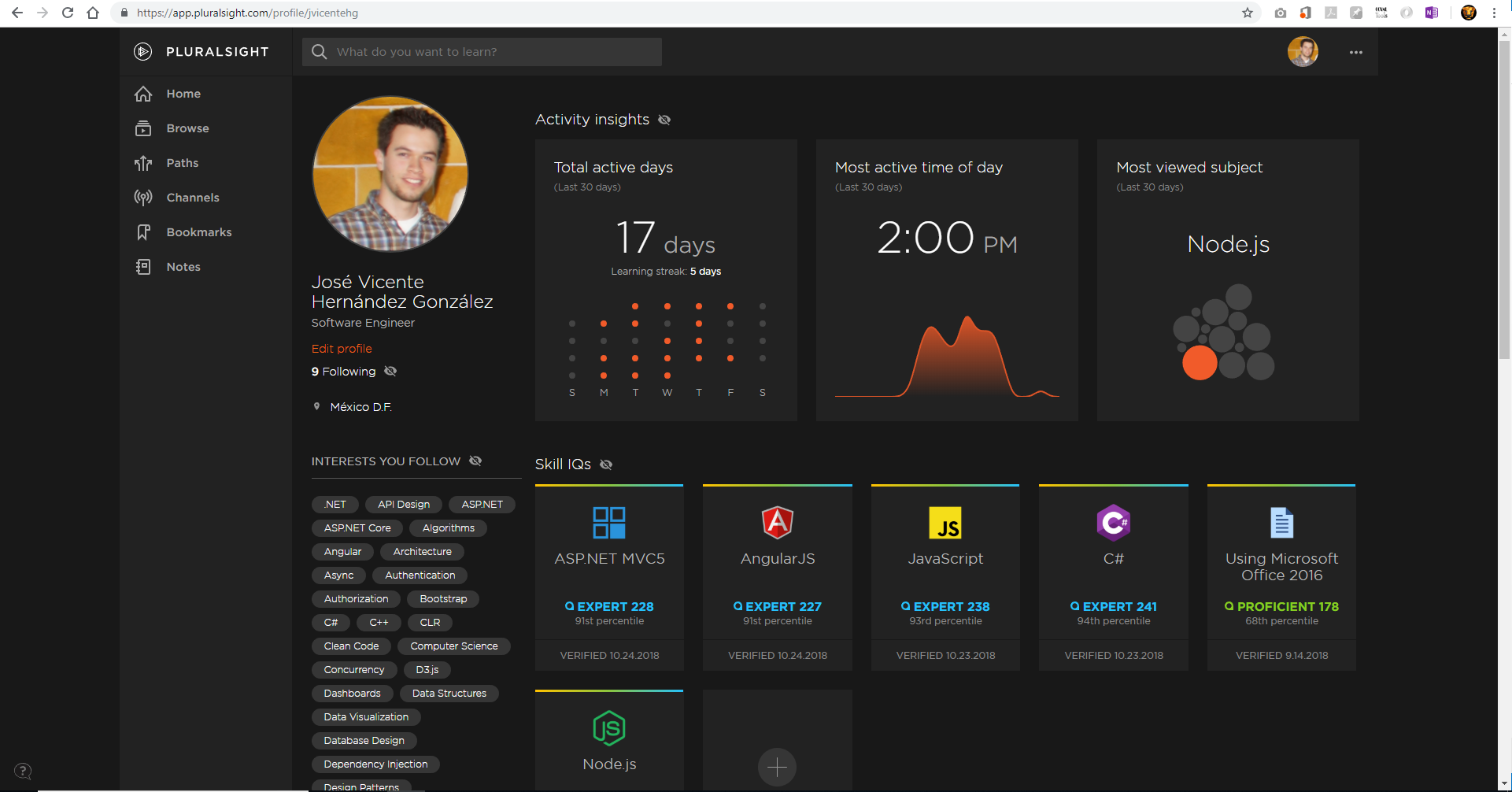This screenshot has height=792, width=1512.
Task: Click the help question mark icon
Action: [x=24, y=771]
